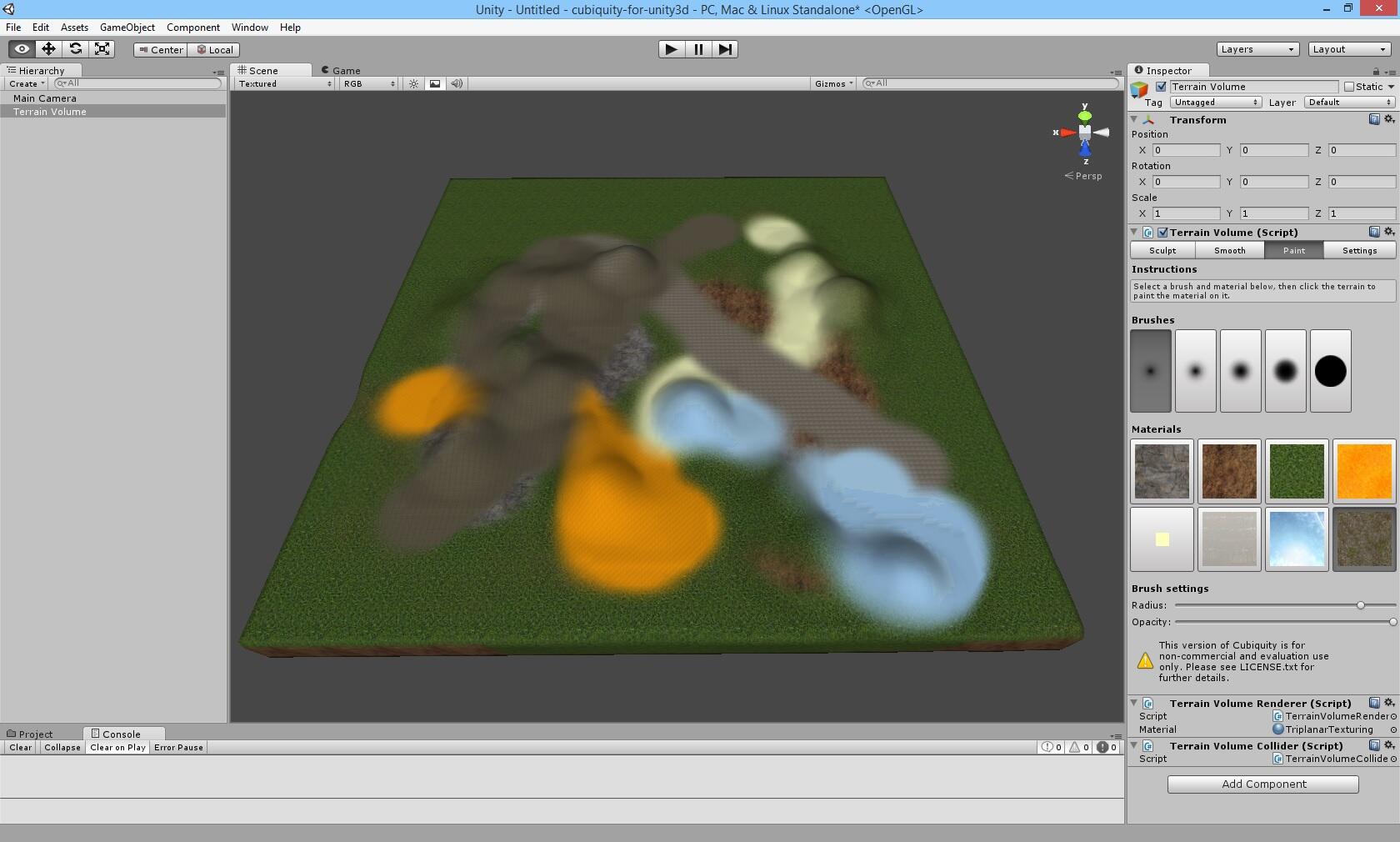Toggle console error count filter
Image resolution: width=1400 pixels, height=842 pixels.
[1107, 747]
